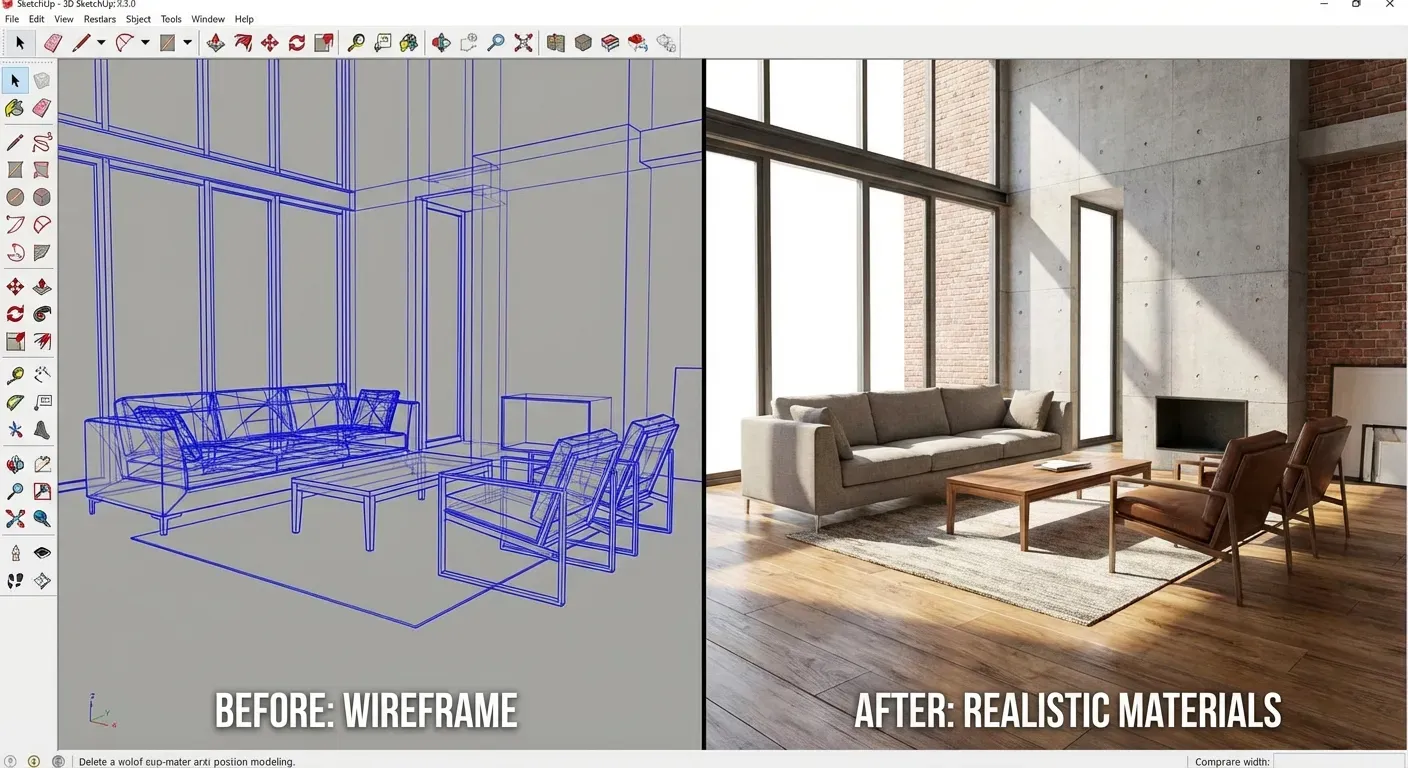Click inside the Comprare width field

pos(1340,761)
